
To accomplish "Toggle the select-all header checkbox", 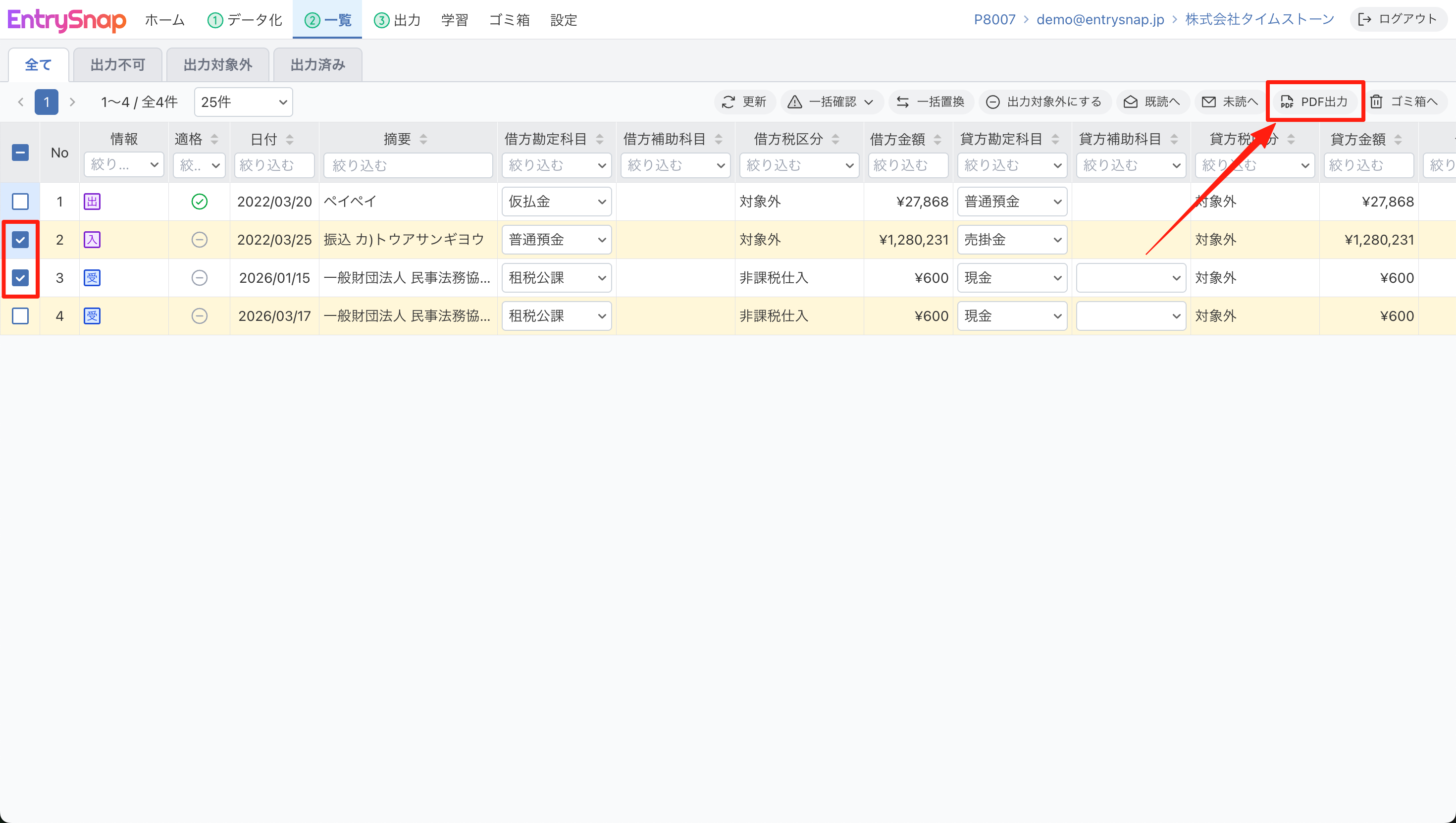I will click(x=20, y=153).
